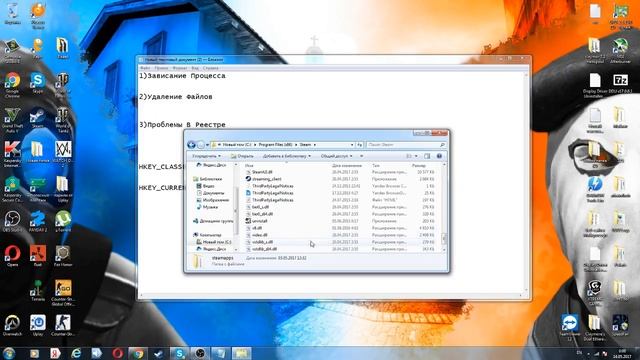This screenshot has height=360, width=640.
Task: Open Общий доступ dropdown in Explorer
Action: point(336,156)
